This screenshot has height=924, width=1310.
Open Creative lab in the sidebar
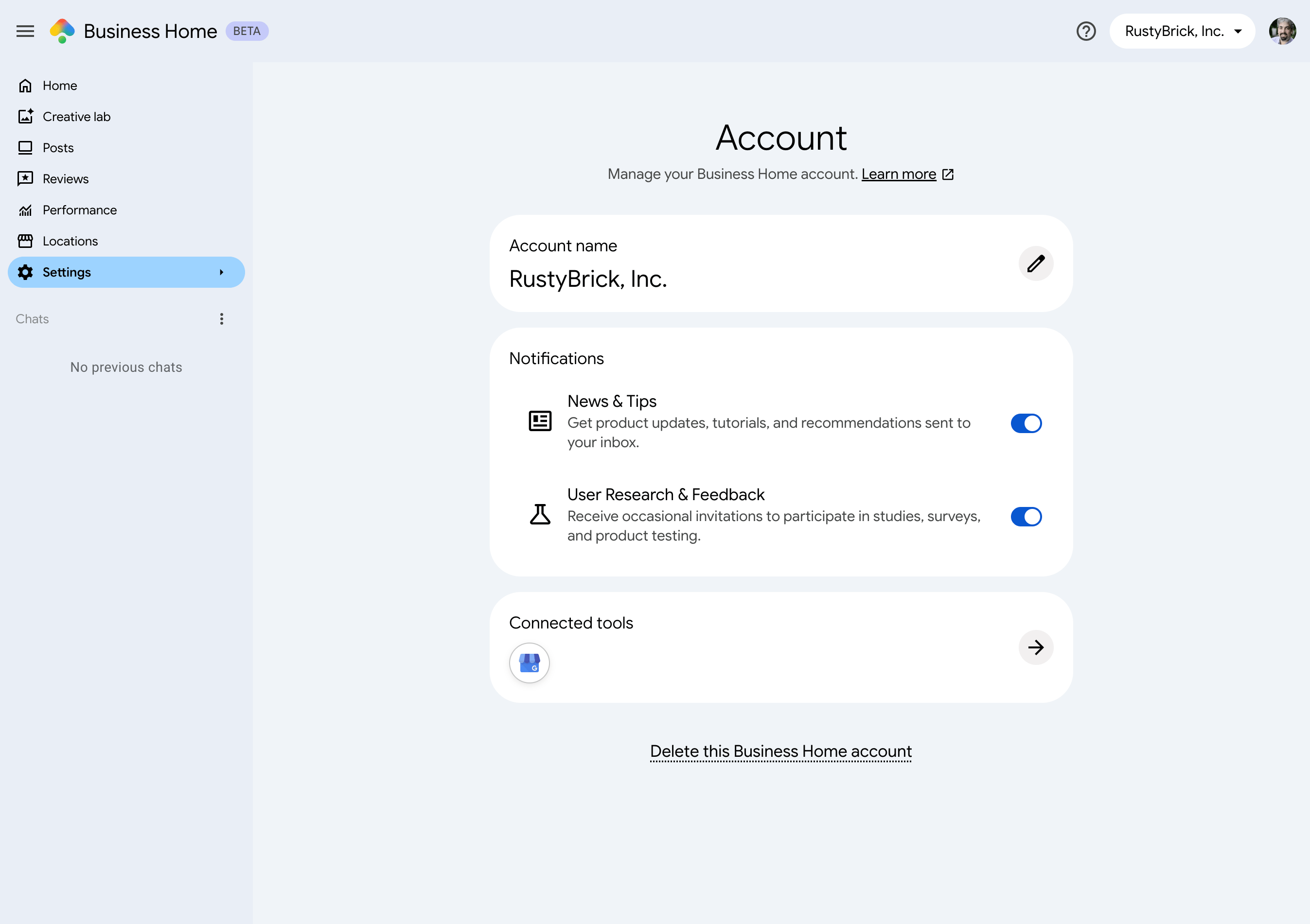[x=126, y=116]
